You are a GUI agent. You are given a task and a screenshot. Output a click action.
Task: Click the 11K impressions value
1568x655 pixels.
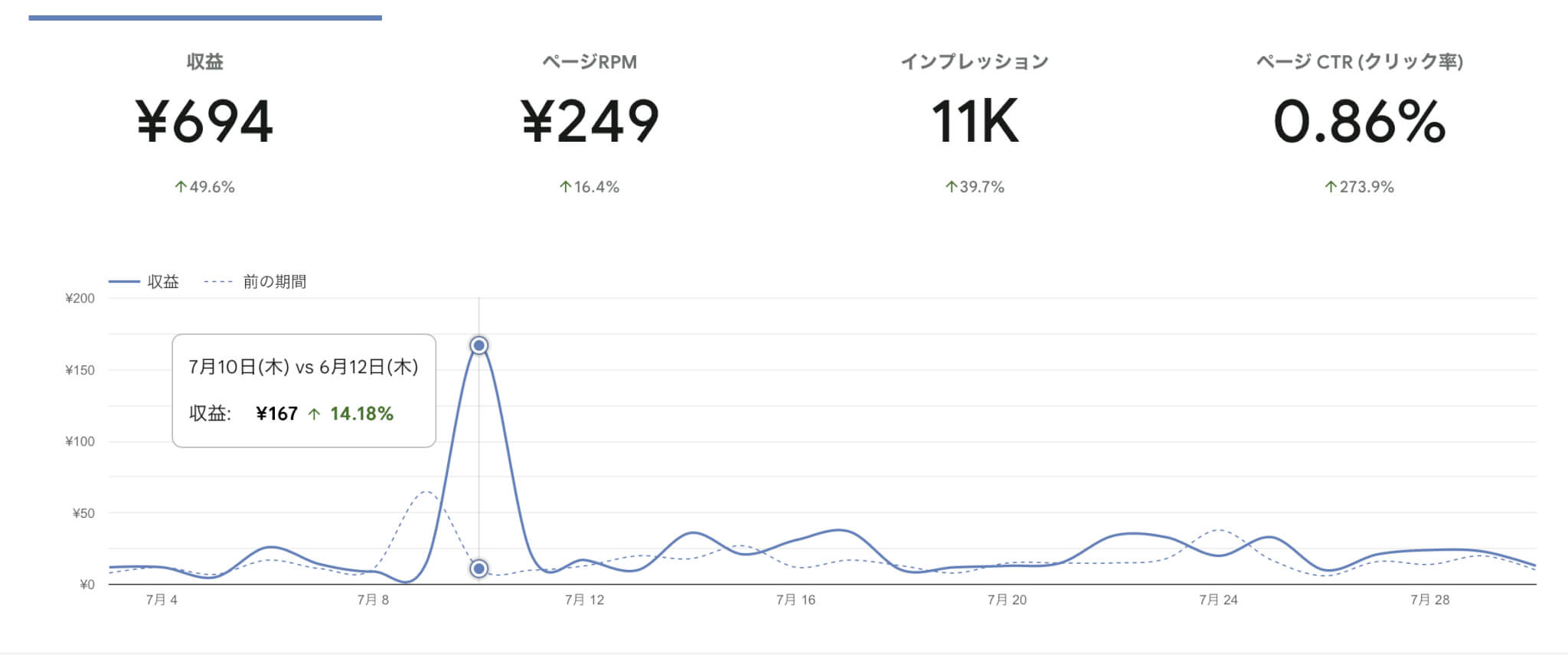coord(974,122)
